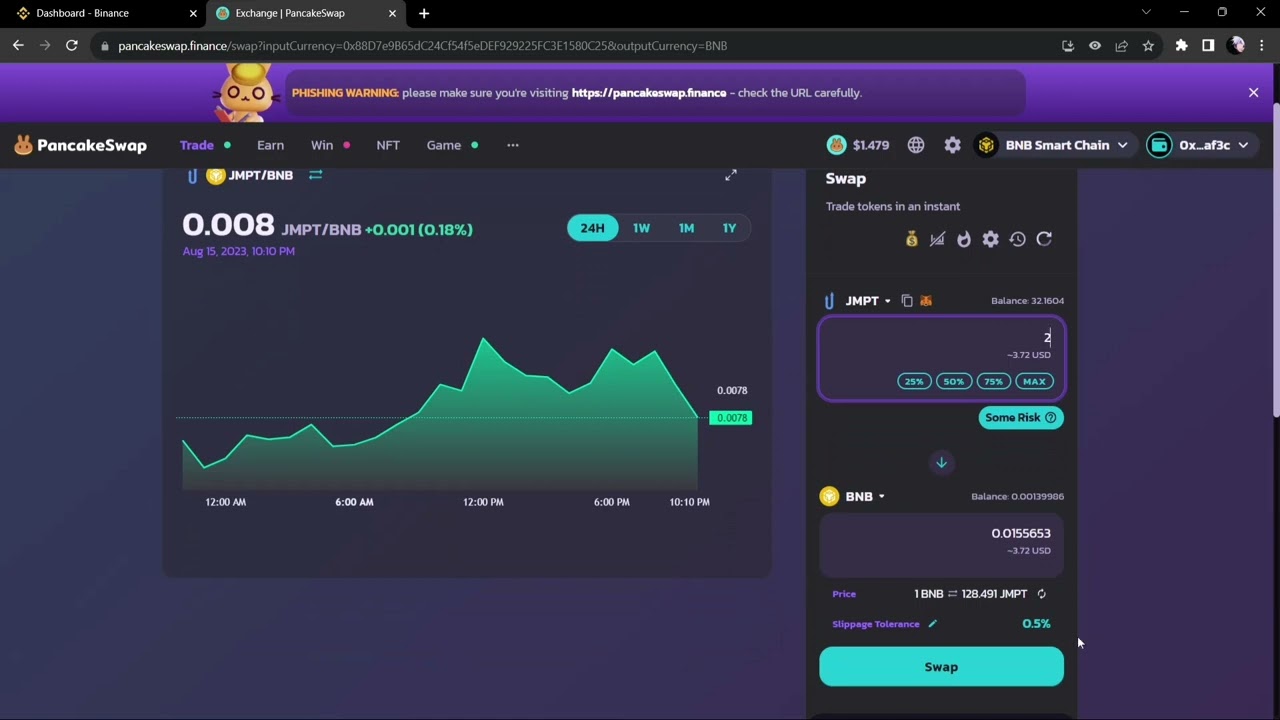
Task: Focus the BNB output amount field
Action: 941,546
